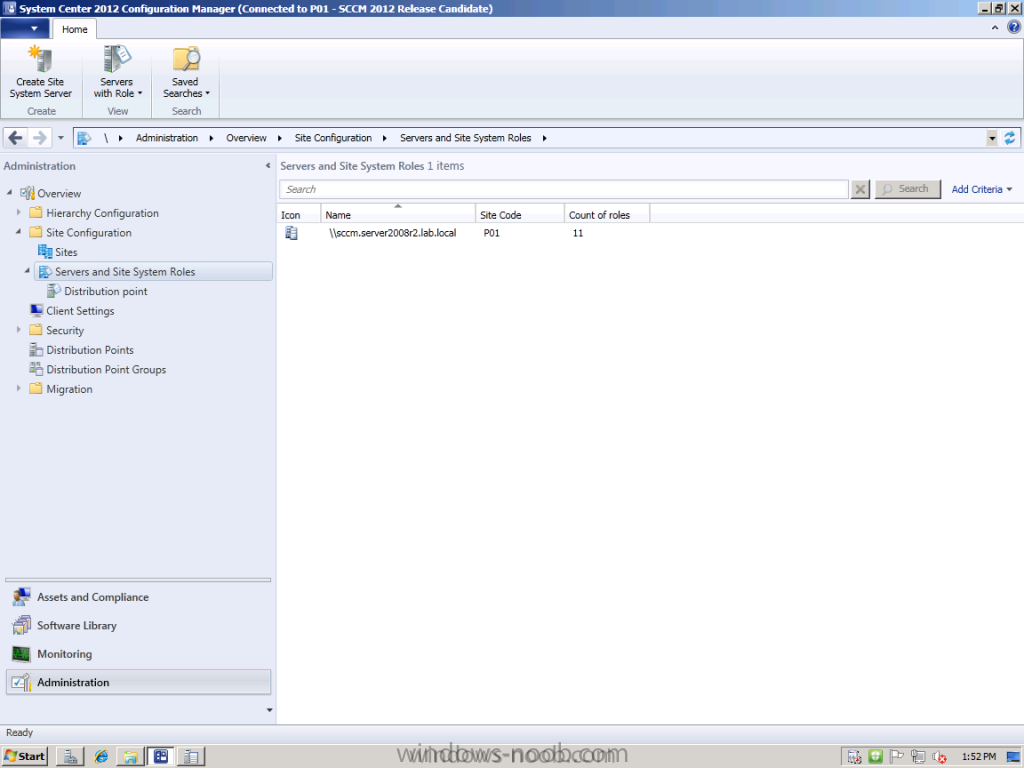Go forward with the right arrow
Image resolution: width=1024 pixels, height=768 pixels.
tap(39, 138)
